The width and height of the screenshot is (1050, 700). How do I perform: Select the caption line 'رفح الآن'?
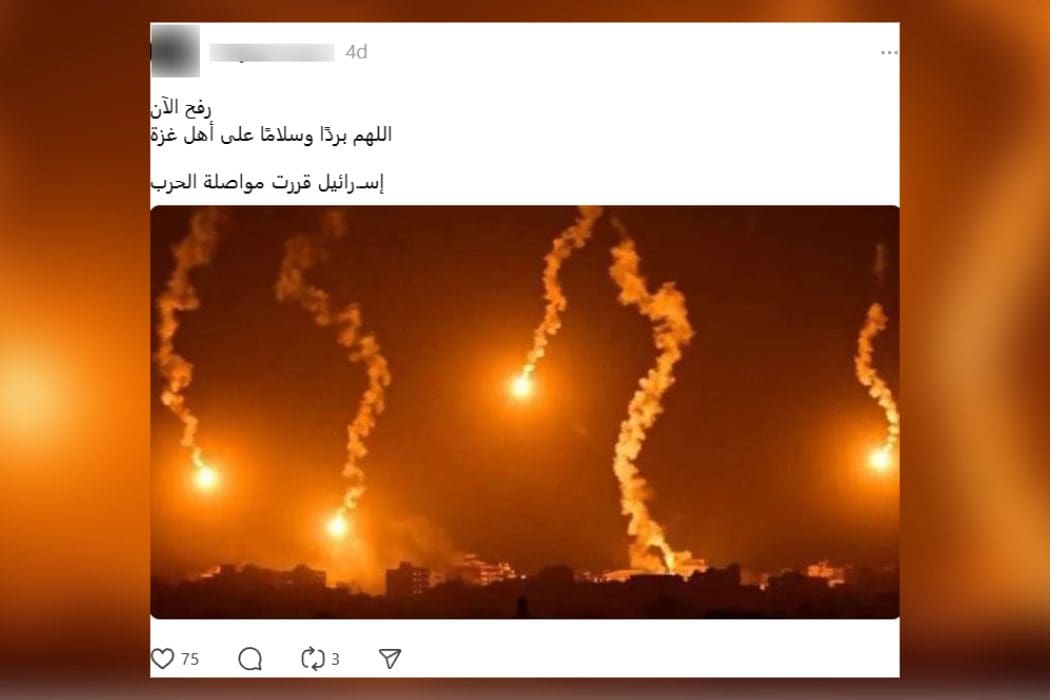(x=181, y=107)
